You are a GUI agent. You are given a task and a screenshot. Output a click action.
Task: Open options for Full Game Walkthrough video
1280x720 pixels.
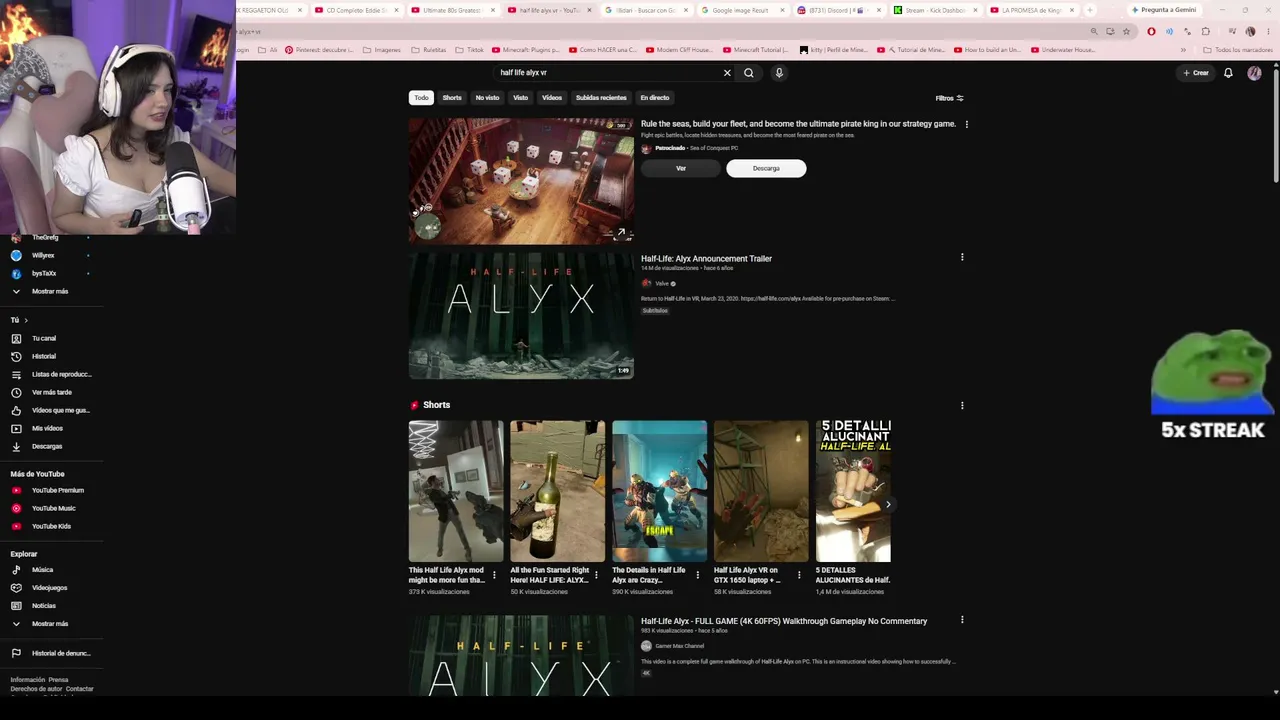click(962, 620)
